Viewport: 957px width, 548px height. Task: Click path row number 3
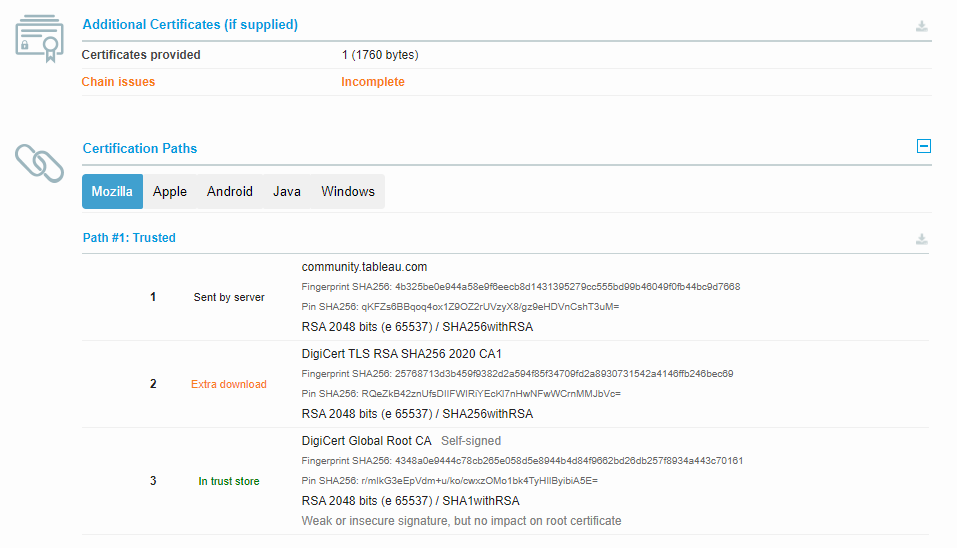point(153,481)
